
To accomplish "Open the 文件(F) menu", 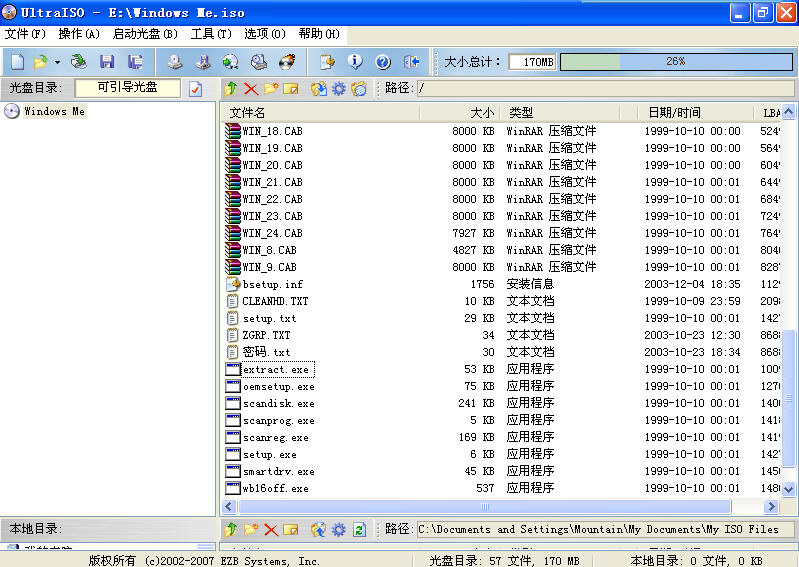I will coord(25,34).
